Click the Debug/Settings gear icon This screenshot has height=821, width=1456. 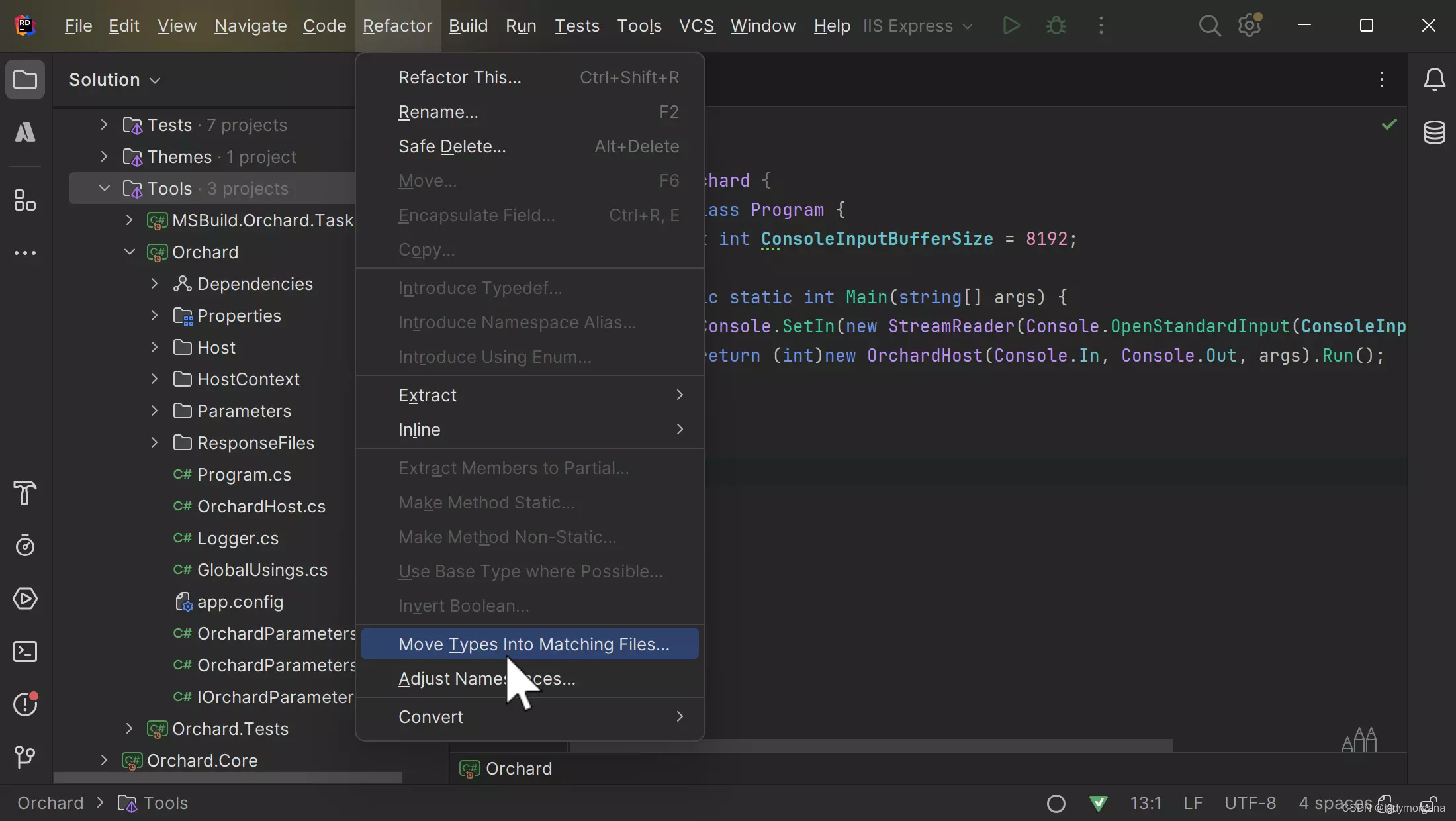pyautogui.click(x=1250, y=24)
